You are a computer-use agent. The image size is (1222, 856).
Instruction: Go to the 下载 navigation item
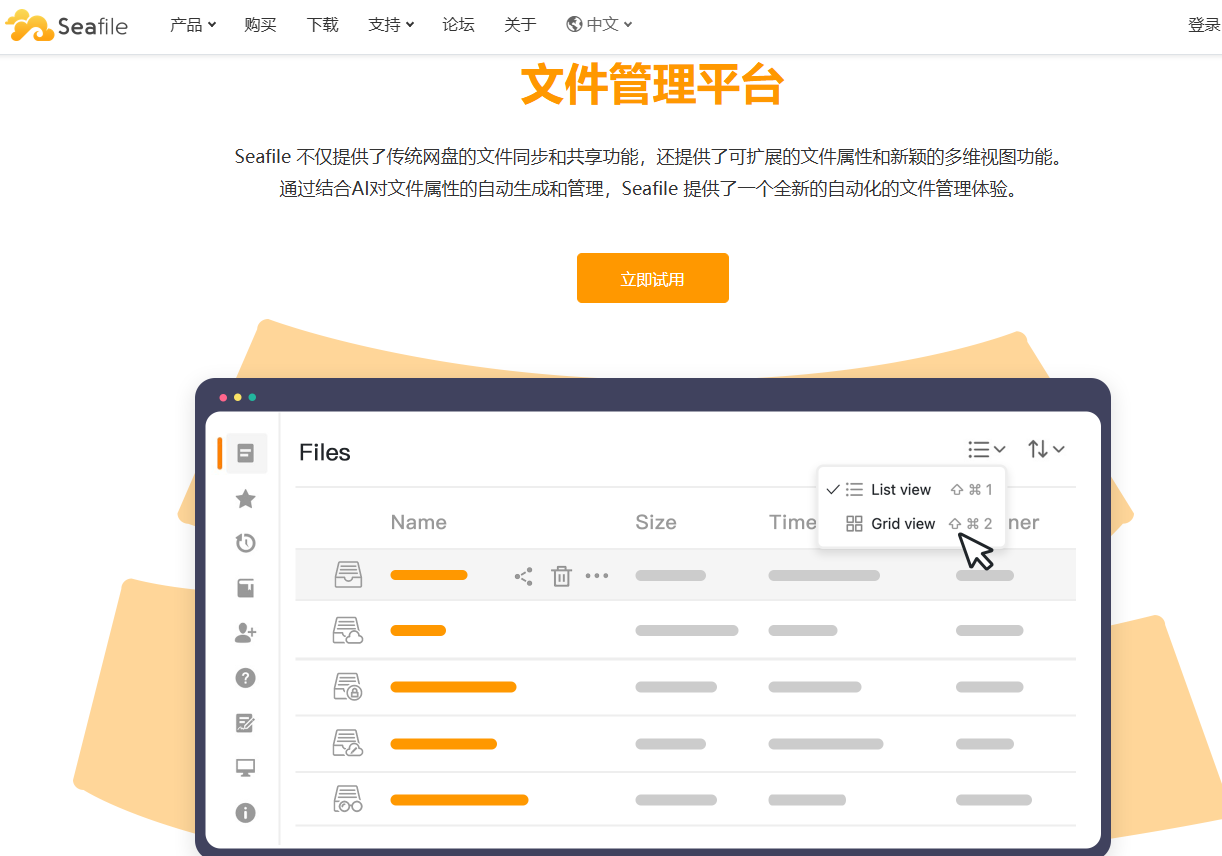pos(322,25)
